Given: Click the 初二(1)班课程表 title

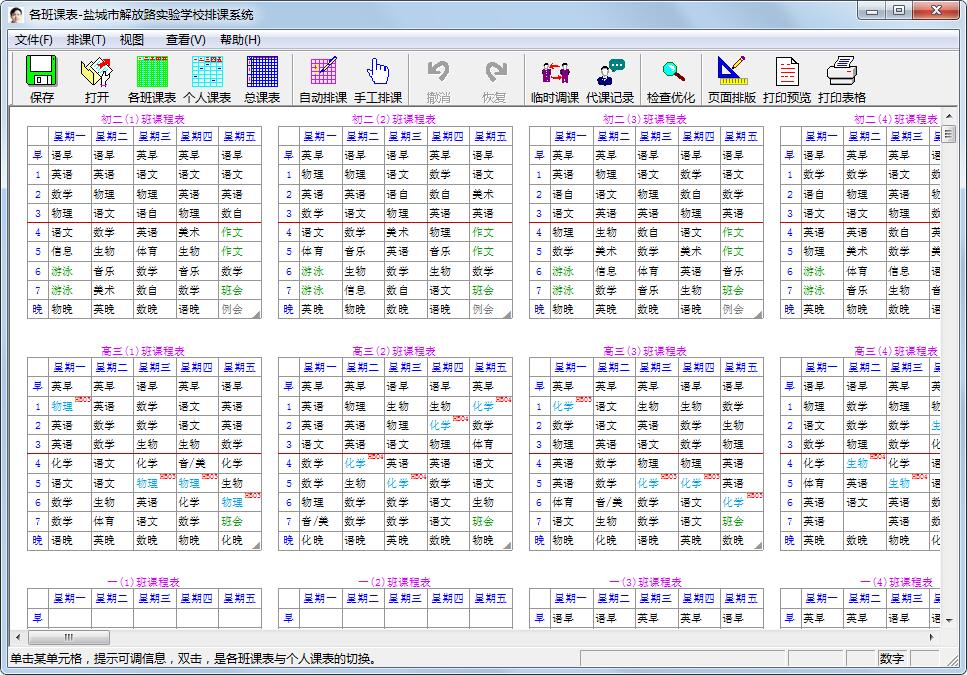Looking at the screenshot, I should coord(143,119).
